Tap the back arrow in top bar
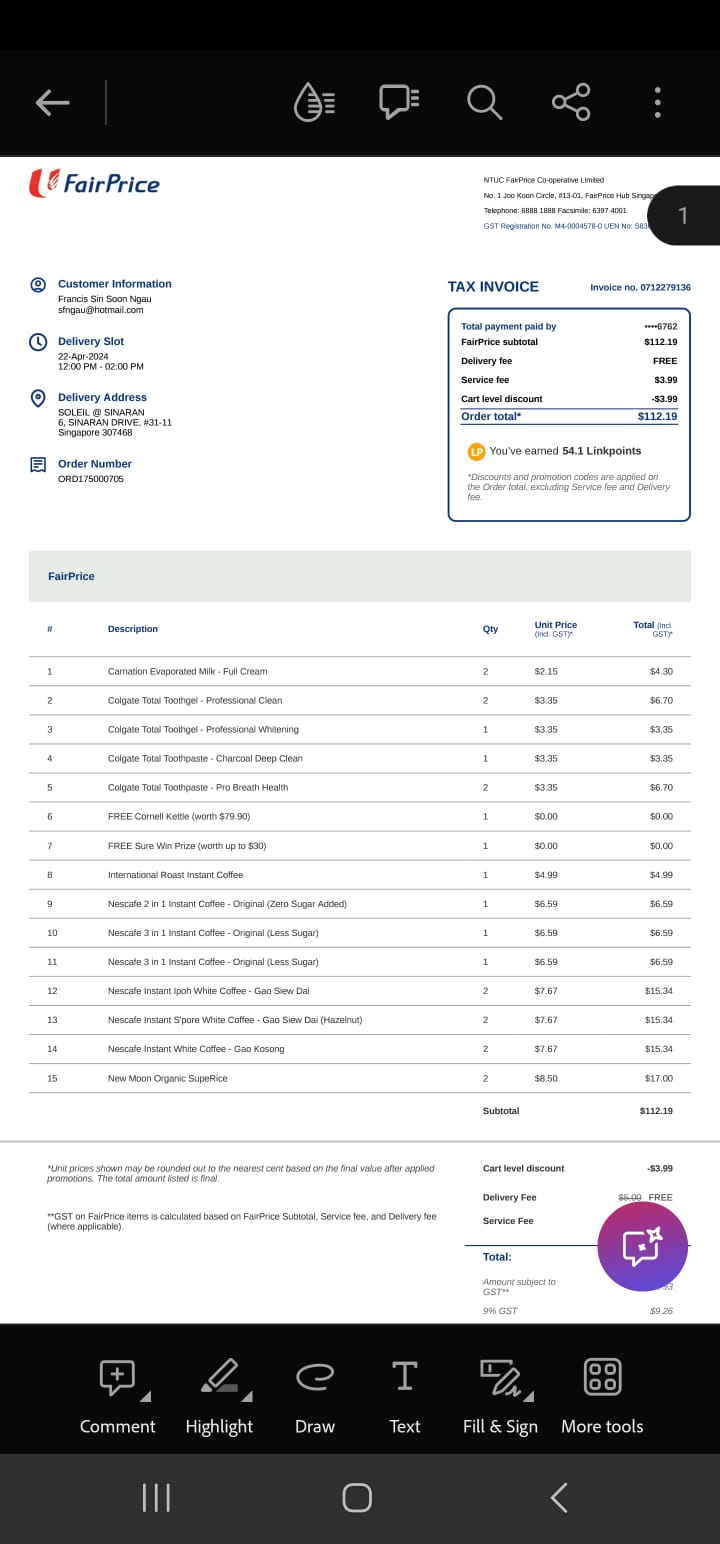The height and width of the screenshot is (1544, 720). [52, 102]
